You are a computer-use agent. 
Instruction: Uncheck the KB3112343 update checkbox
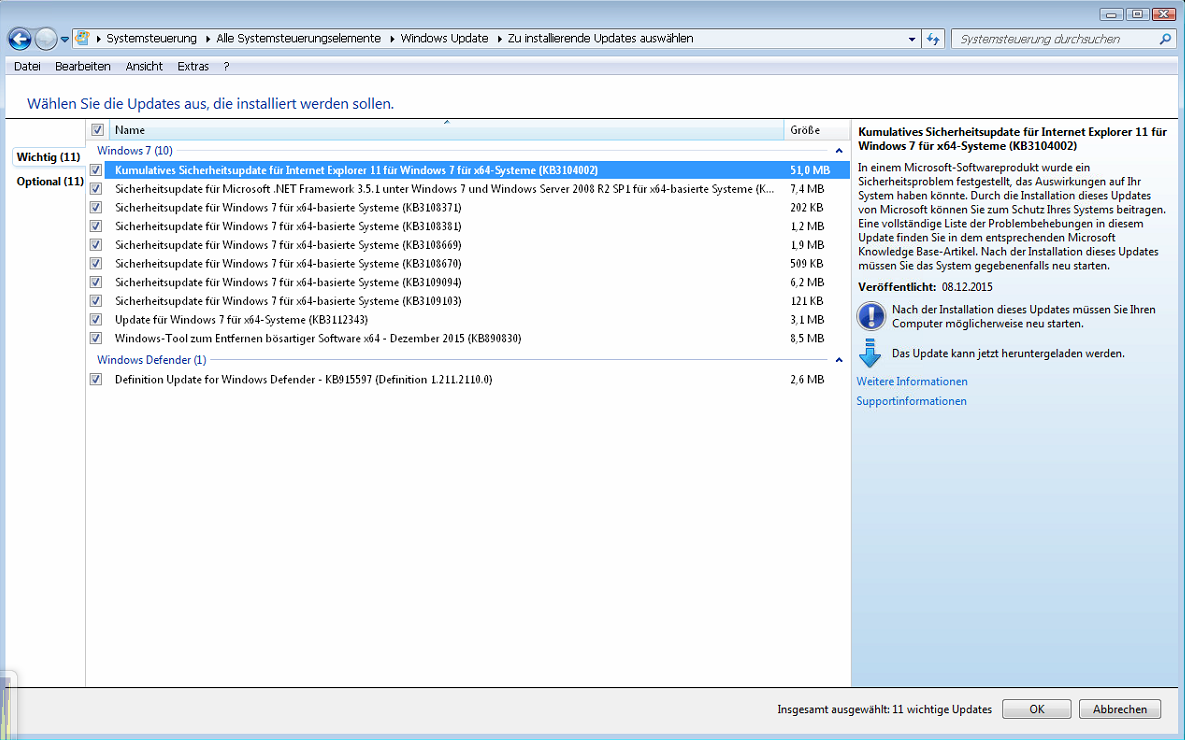coord(96,320)
